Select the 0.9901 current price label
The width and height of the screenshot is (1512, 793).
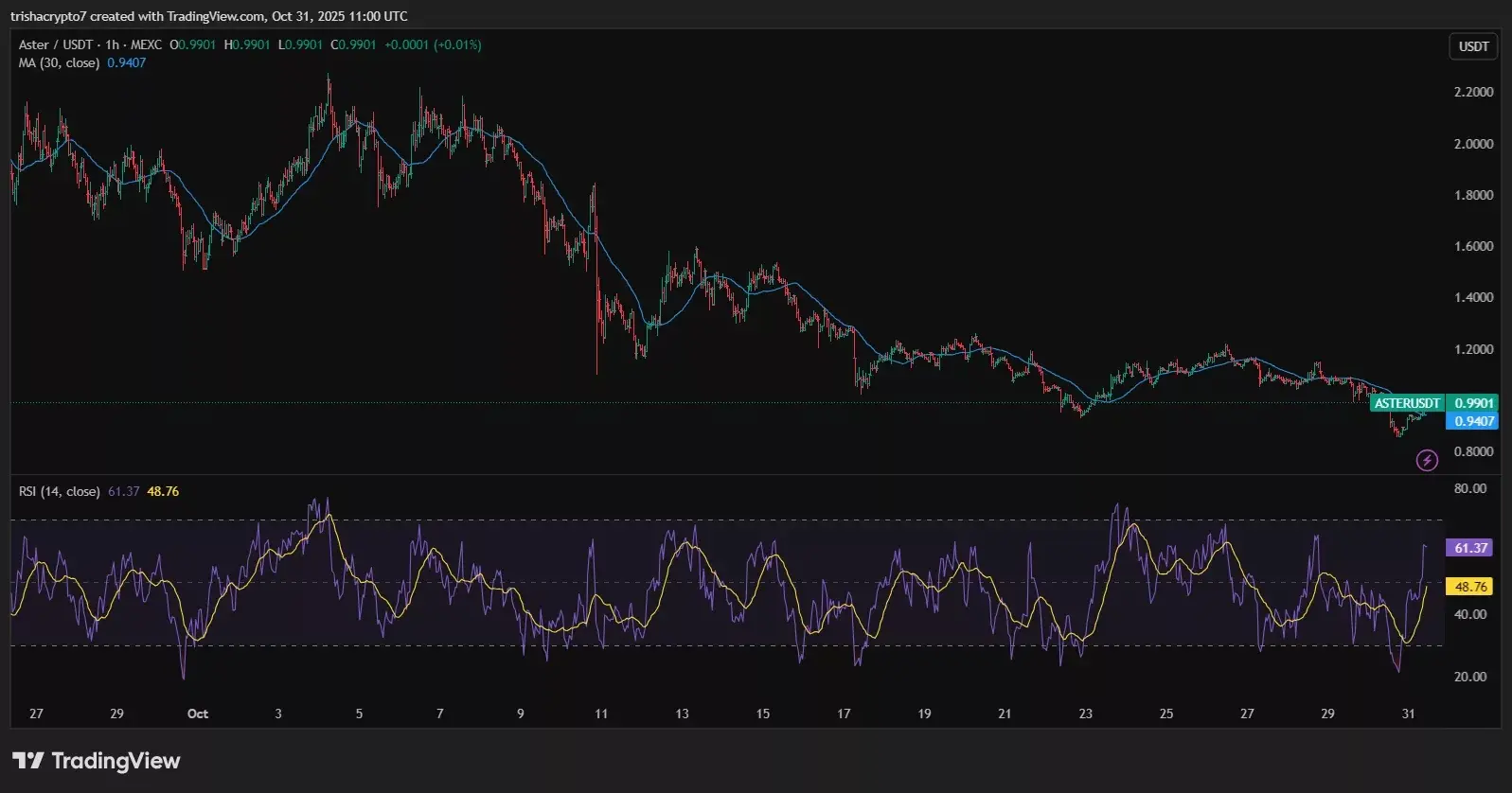click(1473, 403)
